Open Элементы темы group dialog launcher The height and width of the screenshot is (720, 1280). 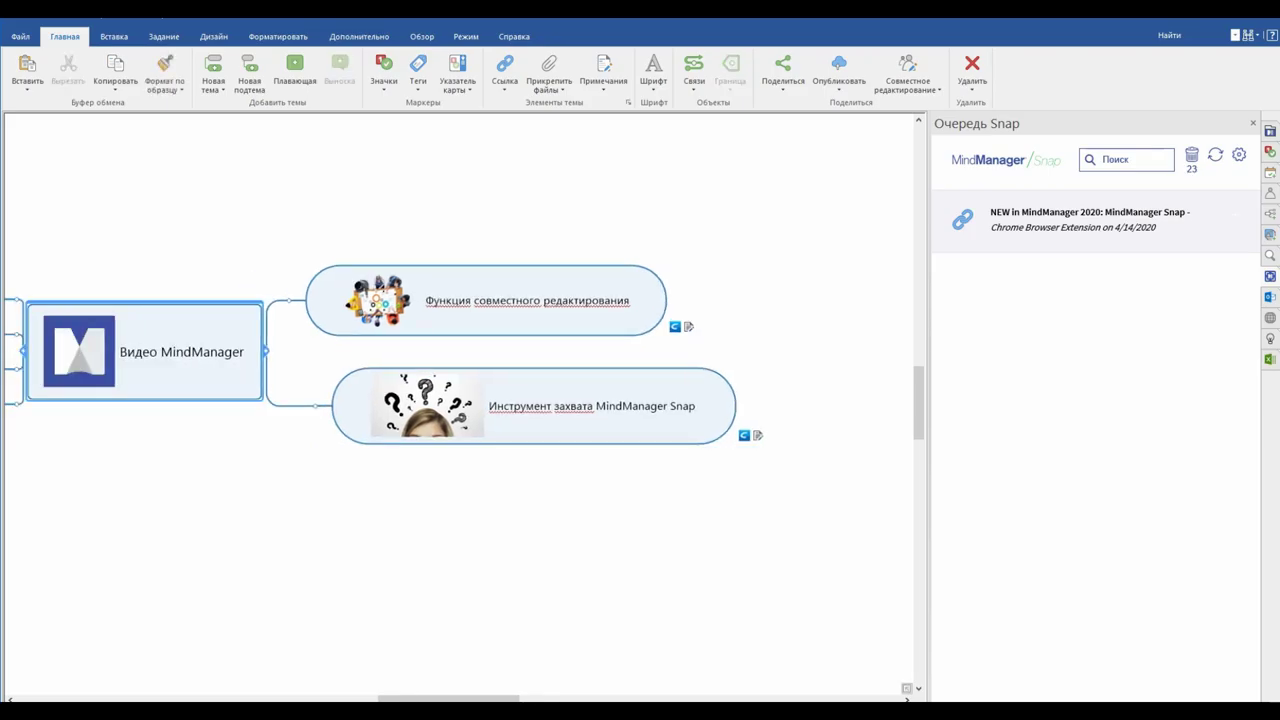629,102
